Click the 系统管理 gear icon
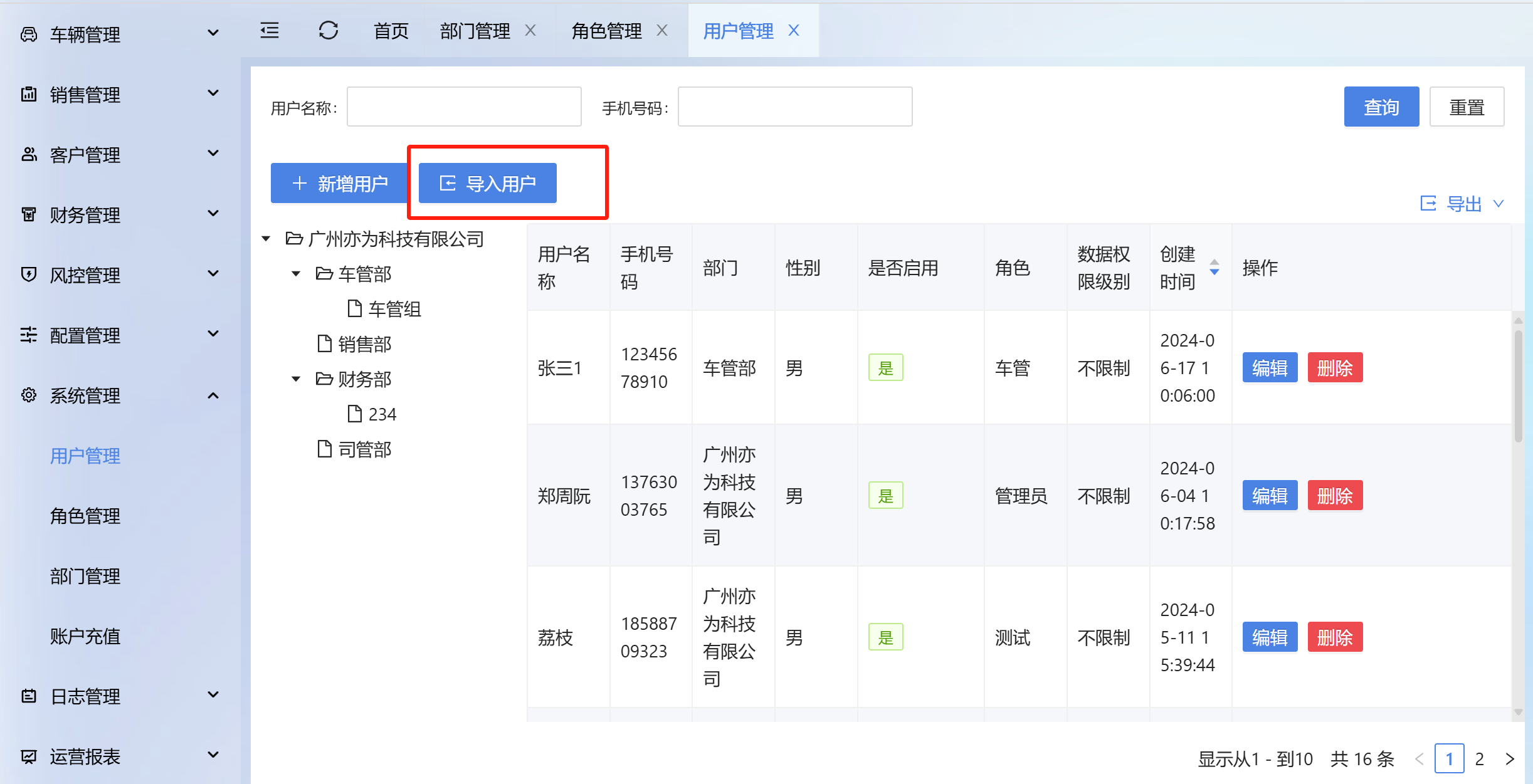 click(x=29, y=395)
